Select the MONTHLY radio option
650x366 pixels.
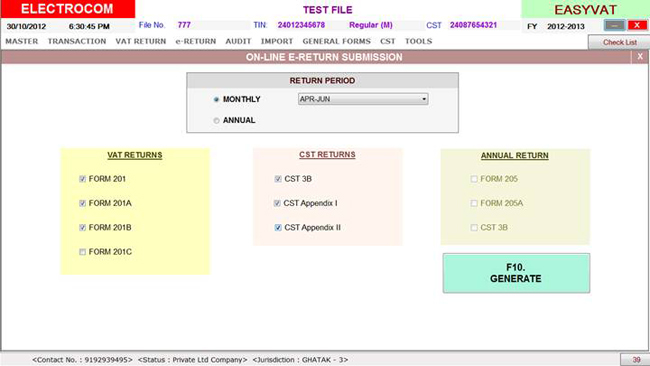pos(216,99)
